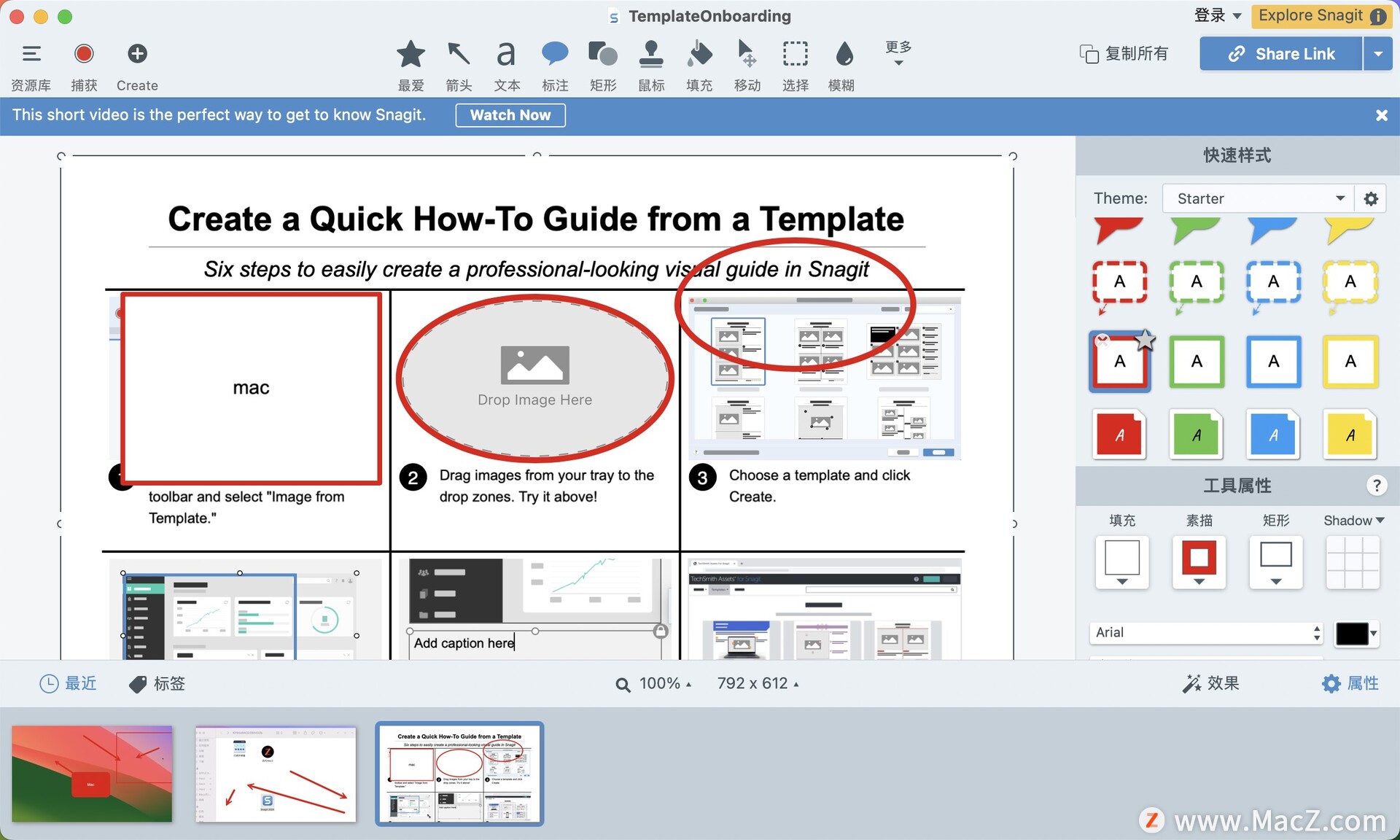Switch to the 最近 recent tab
1400x840 pixels.
68,683
